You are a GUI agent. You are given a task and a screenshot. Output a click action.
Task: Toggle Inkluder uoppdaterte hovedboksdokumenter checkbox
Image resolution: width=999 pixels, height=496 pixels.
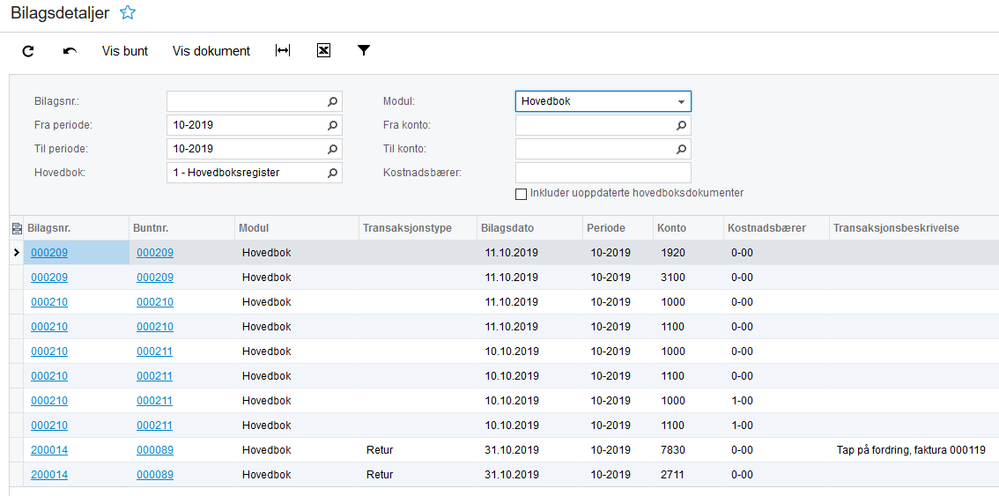(x=521, y=194)
